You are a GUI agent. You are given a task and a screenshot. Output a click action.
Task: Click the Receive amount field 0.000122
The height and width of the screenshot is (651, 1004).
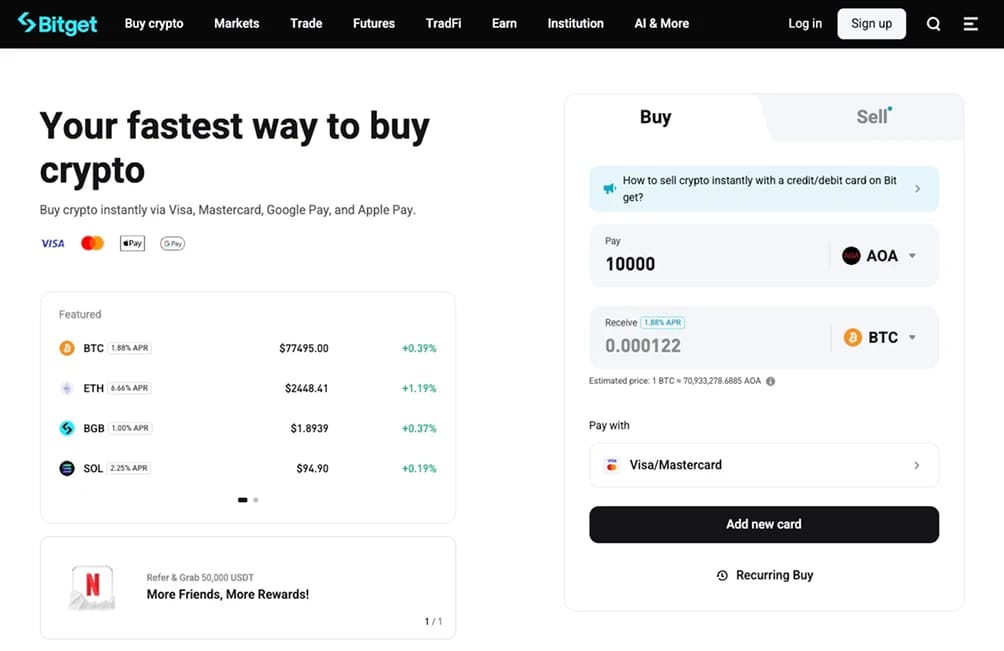pos(709,346)
